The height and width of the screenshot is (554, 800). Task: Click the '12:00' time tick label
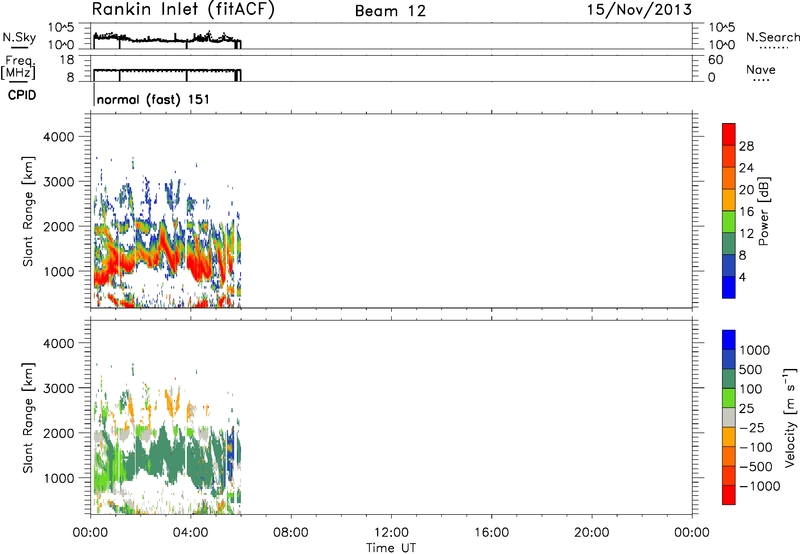tap(391, 533)
